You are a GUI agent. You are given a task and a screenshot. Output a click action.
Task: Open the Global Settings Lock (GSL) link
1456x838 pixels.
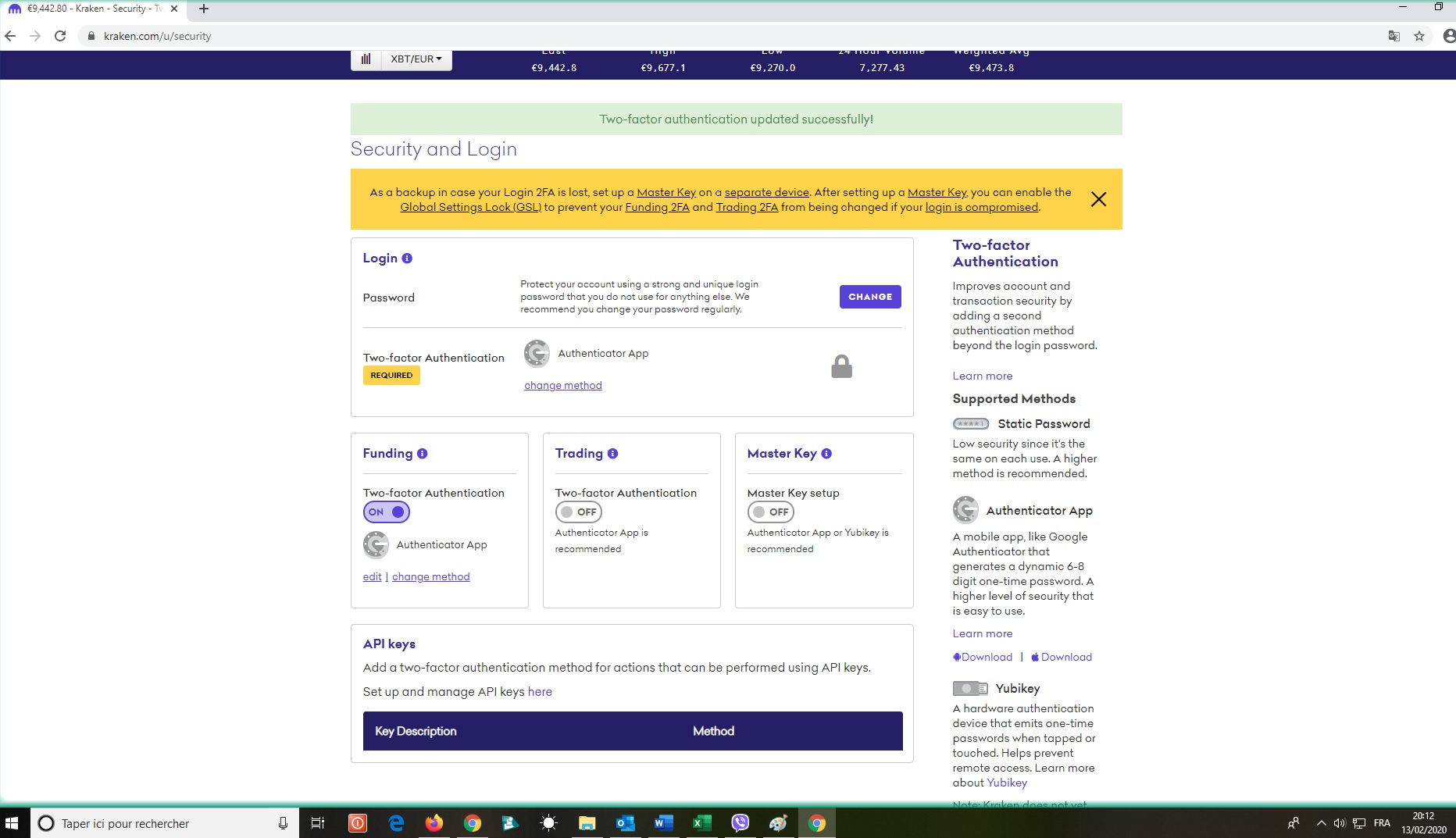pyautogui.click(x=469, y=207)
